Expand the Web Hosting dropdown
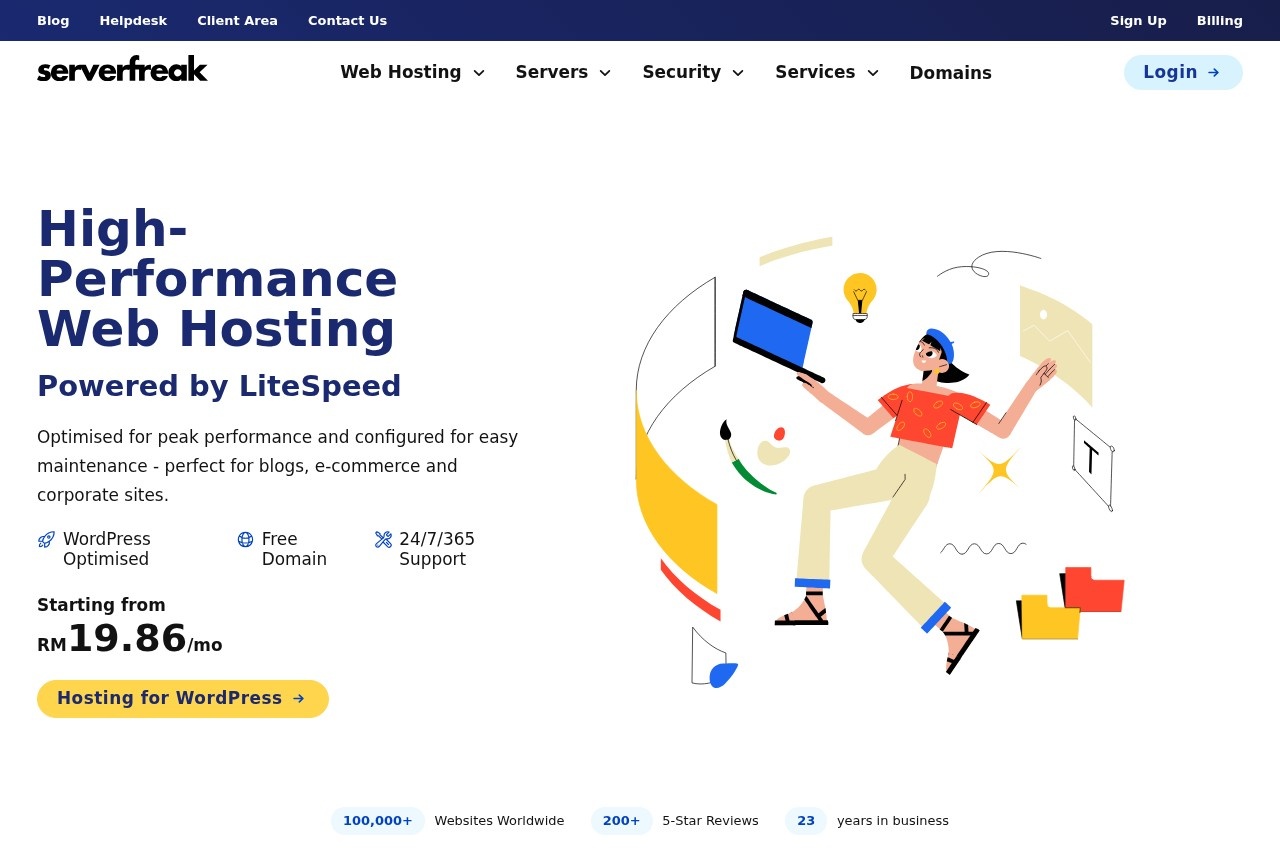 point(479,72)
